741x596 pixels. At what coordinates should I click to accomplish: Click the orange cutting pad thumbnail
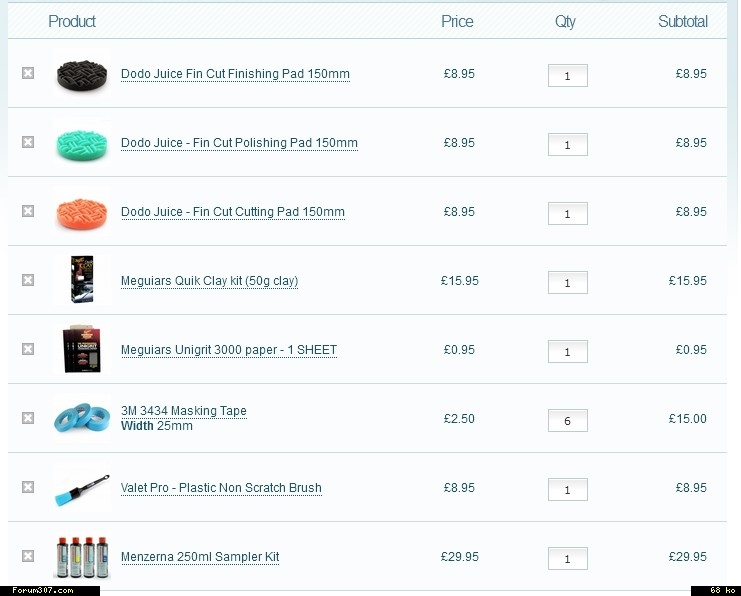[81, 211]
